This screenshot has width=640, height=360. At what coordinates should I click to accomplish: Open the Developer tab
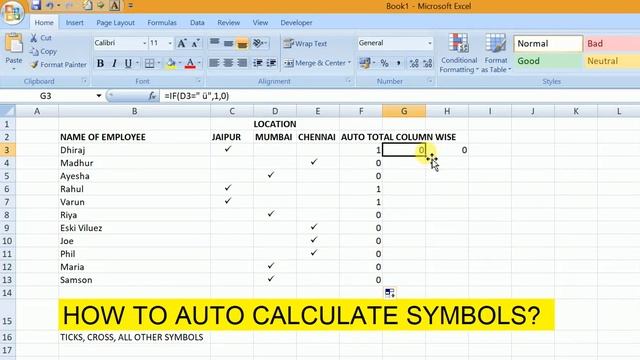point(296,23)
